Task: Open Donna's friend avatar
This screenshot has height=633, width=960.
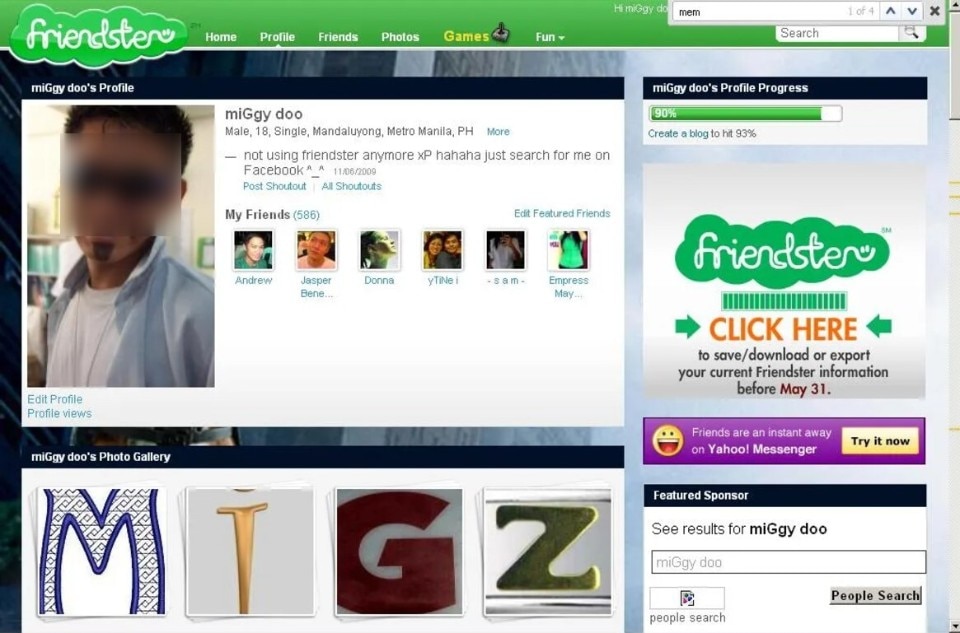Action: pos(379,250)
